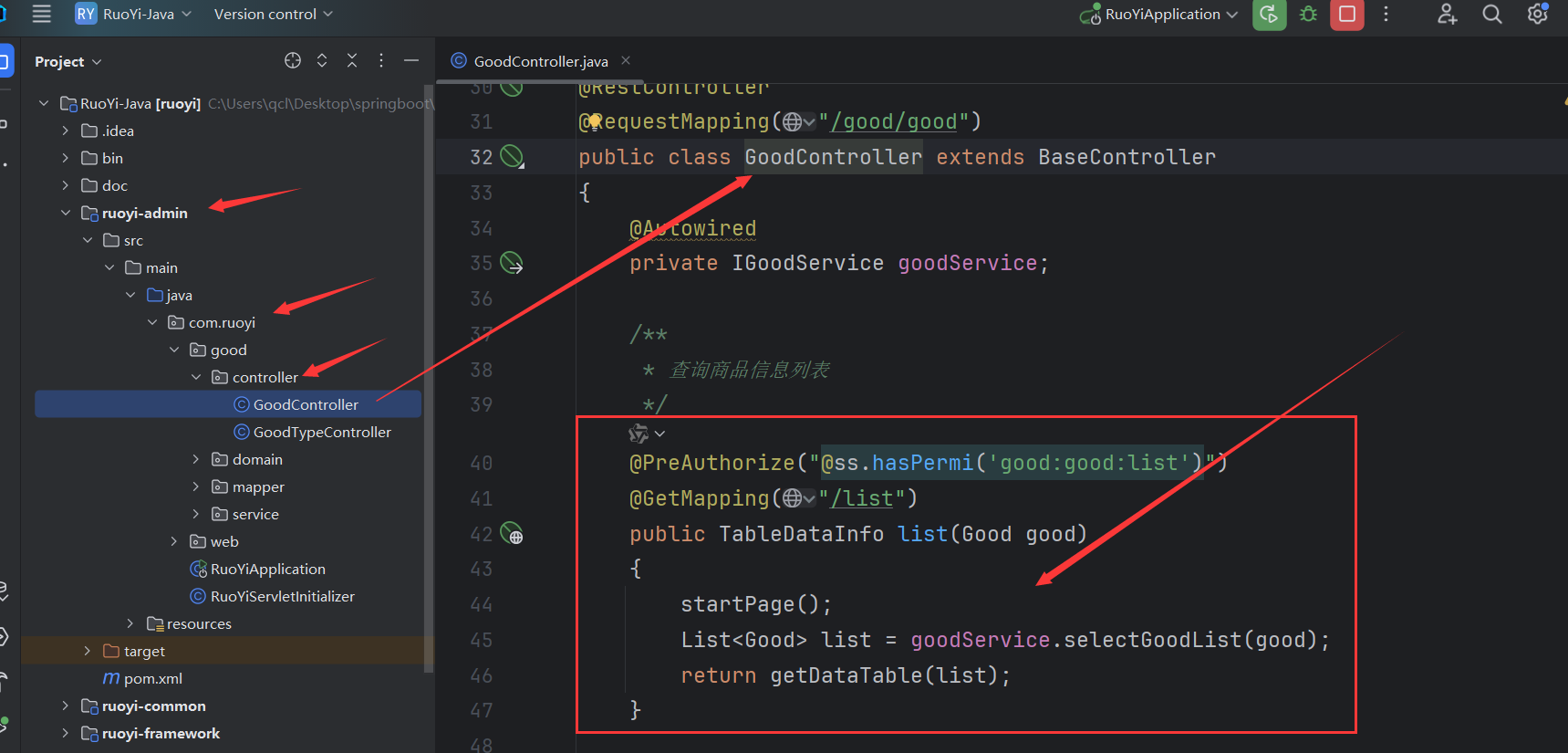Collapse the main folder

click(x=109, y=267)
